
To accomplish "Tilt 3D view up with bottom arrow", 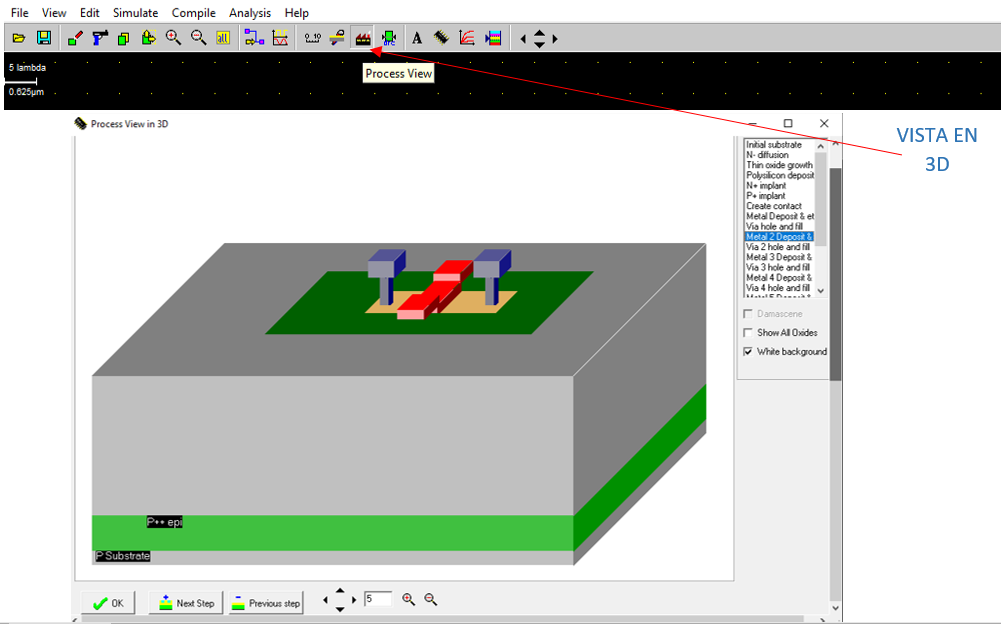I will click(x=340, y=591).
